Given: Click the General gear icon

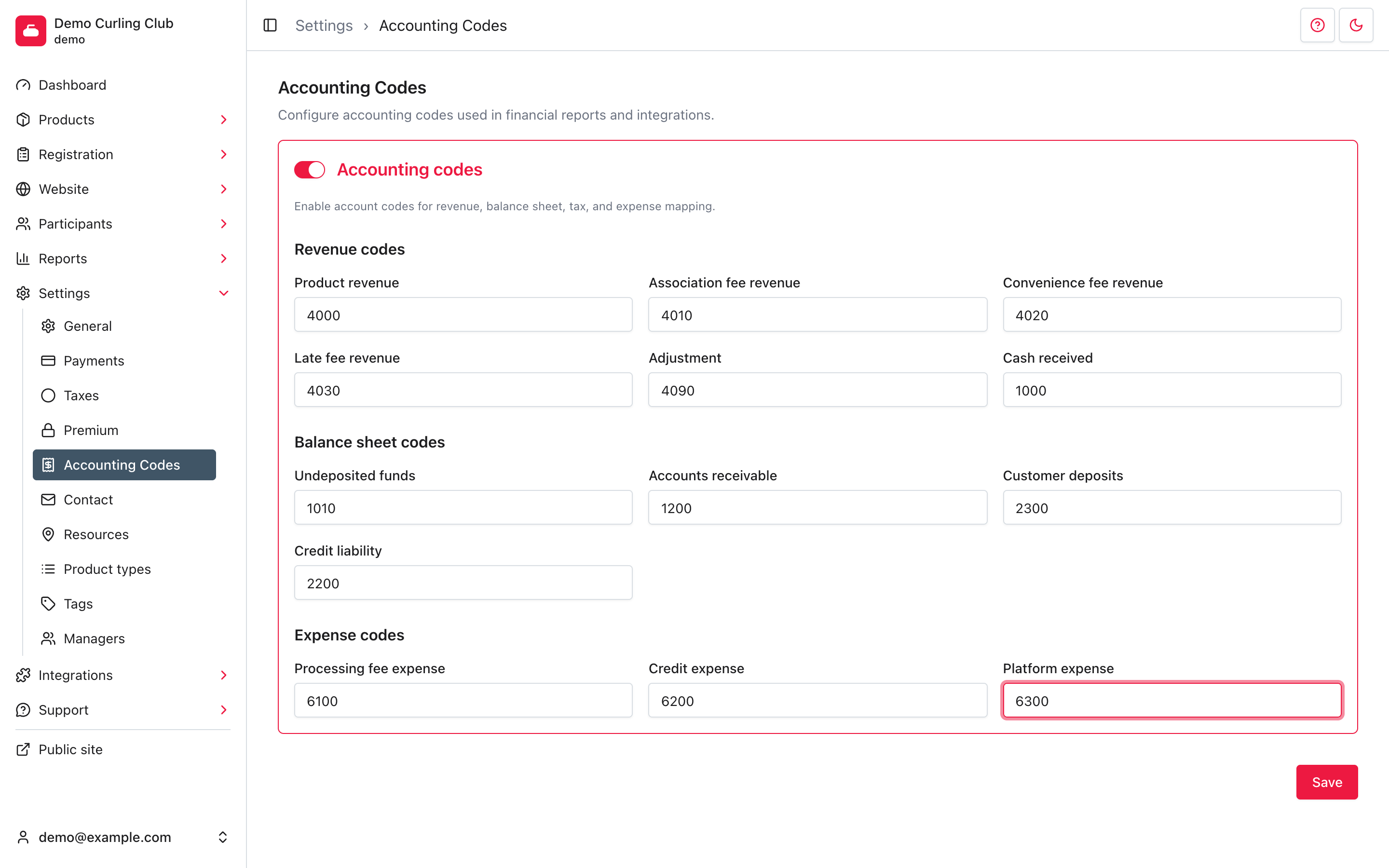Looking at the screenshot, I should click(x=48, y=326).
